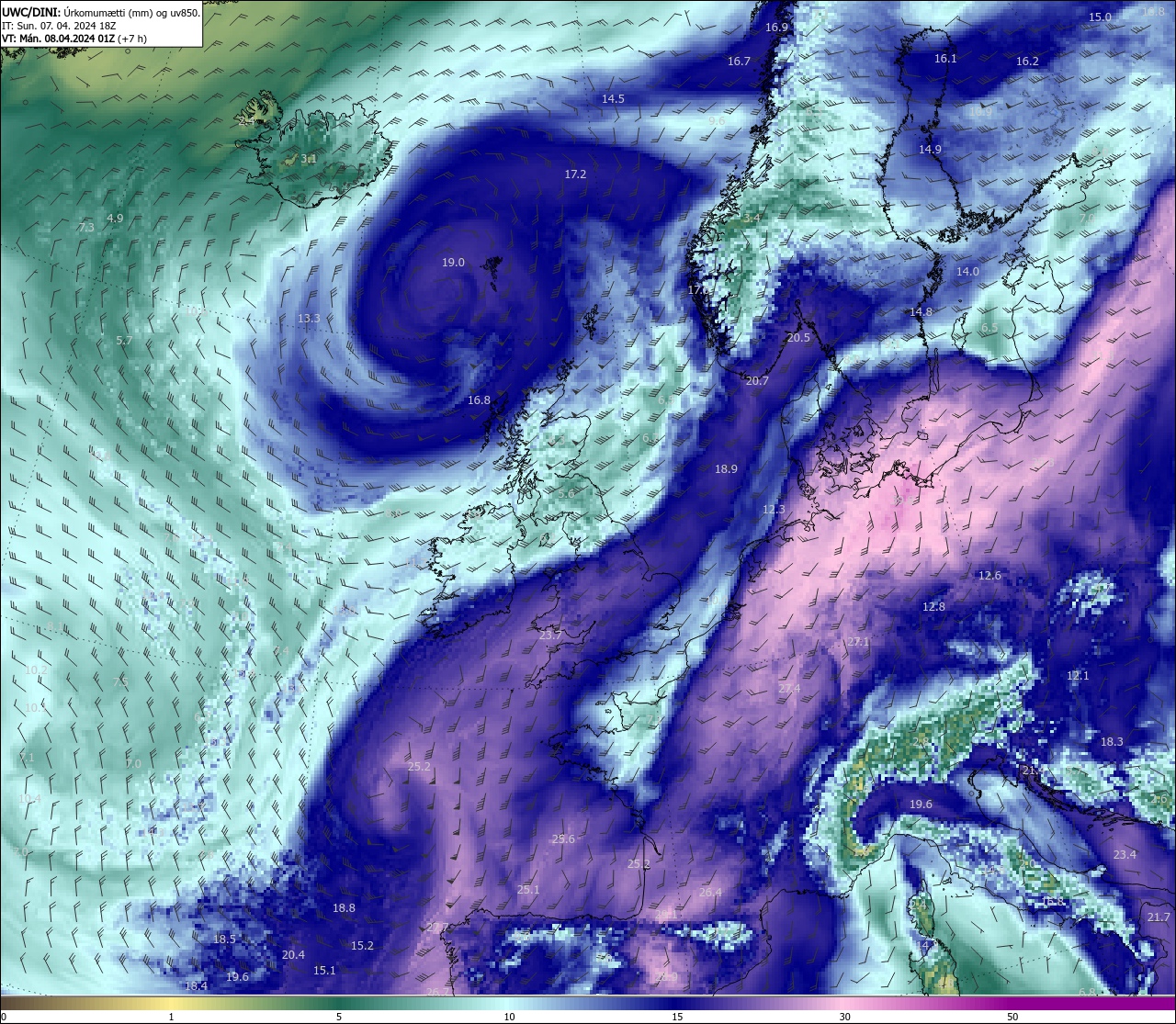This screenshot has height=1024, width=1176.
Task: Click the color scale tick label 10
Action: 508,1017
